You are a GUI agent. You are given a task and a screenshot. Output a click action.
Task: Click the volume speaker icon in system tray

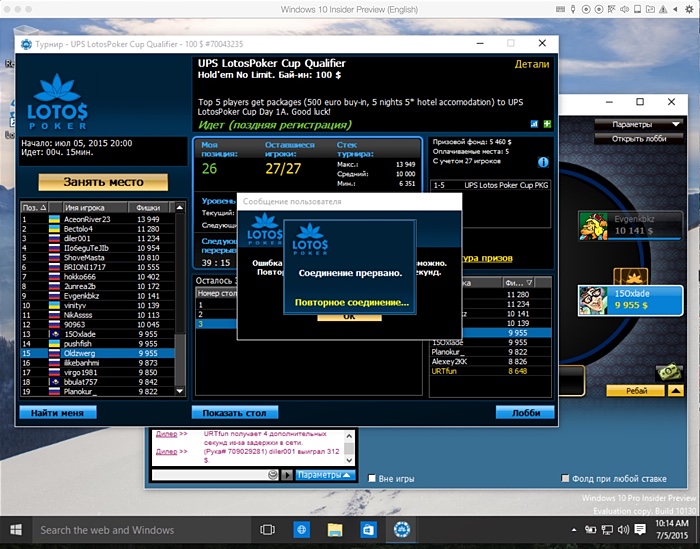(x=623, y=530)
